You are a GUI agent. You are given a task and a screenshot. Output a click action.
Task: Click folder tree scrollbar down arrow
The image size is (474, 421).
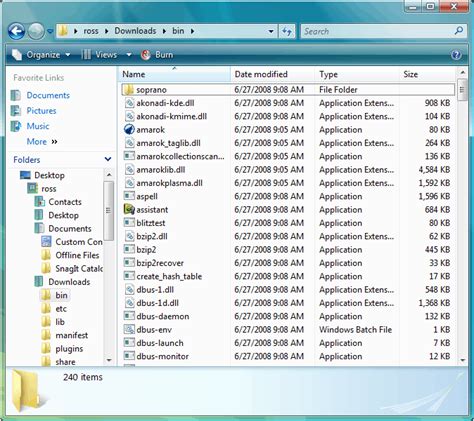(109, 360)
